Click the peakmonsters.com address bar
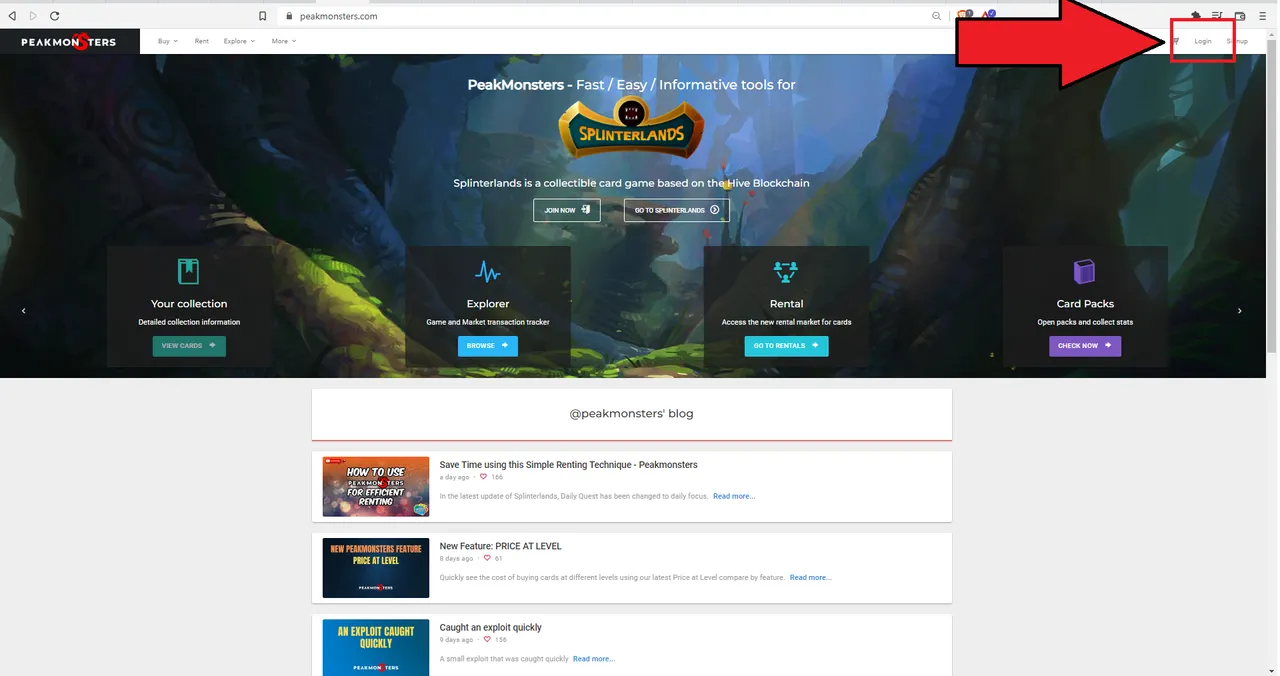 click(600, 16)
